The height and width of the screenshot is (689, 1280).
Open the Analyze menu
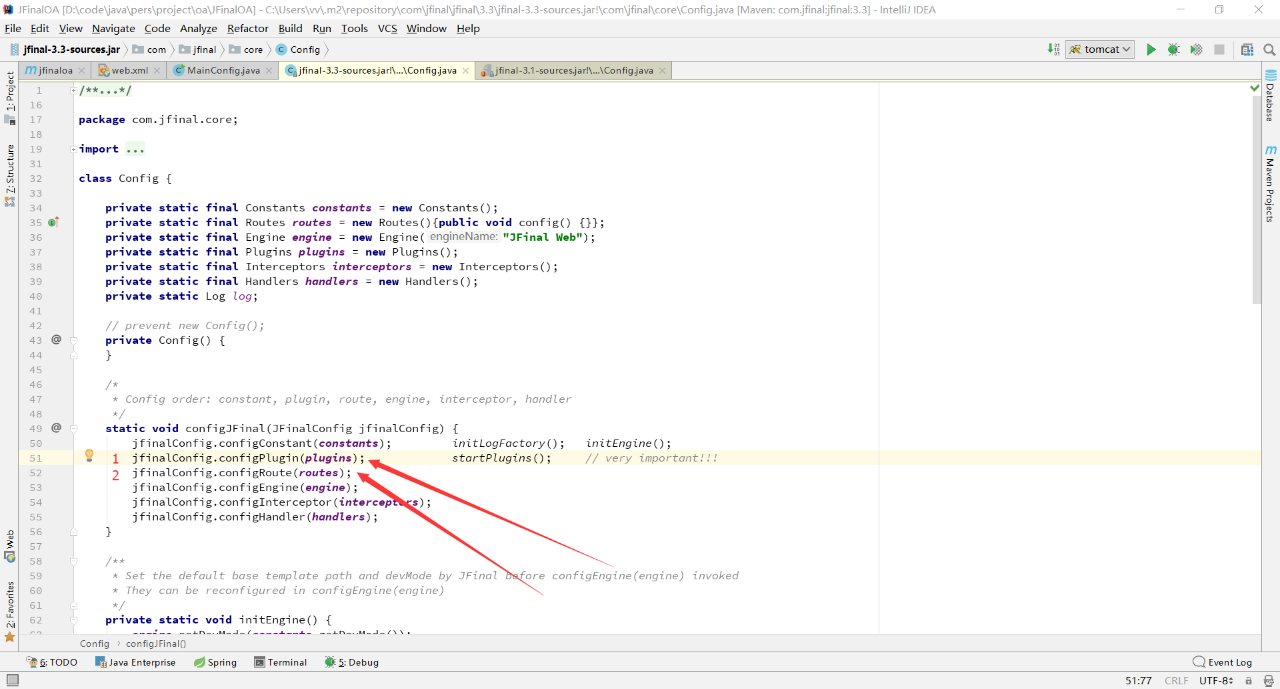pyautogui.click(x=198, y=28)
